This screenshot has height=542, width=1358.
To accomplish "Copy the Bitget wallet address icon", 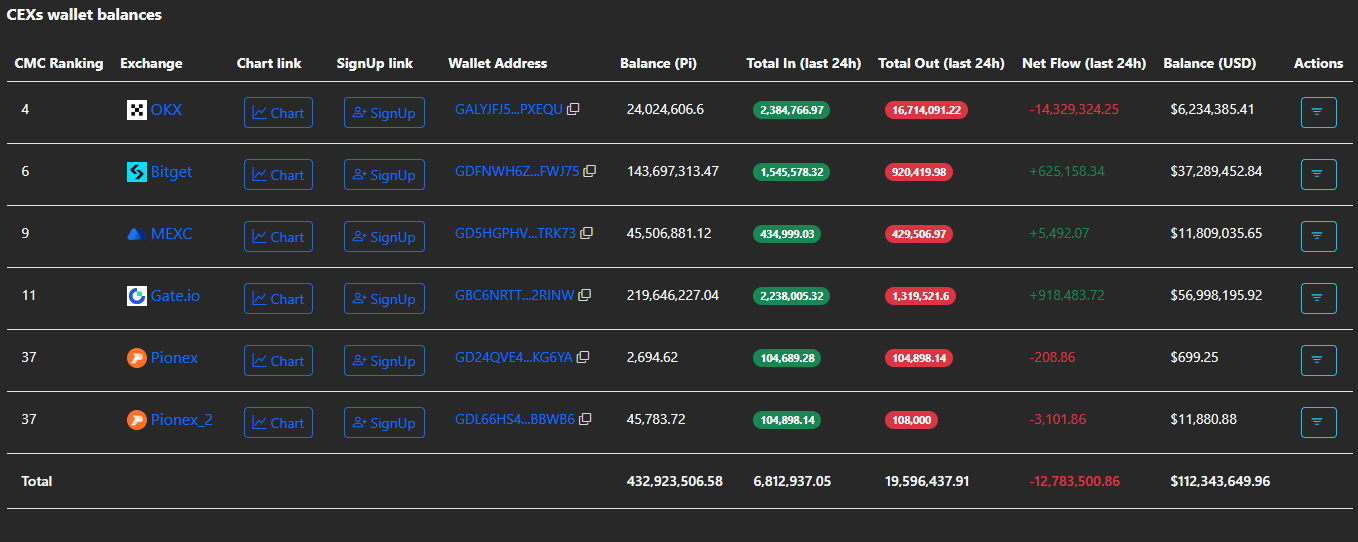I will [590, 171].
